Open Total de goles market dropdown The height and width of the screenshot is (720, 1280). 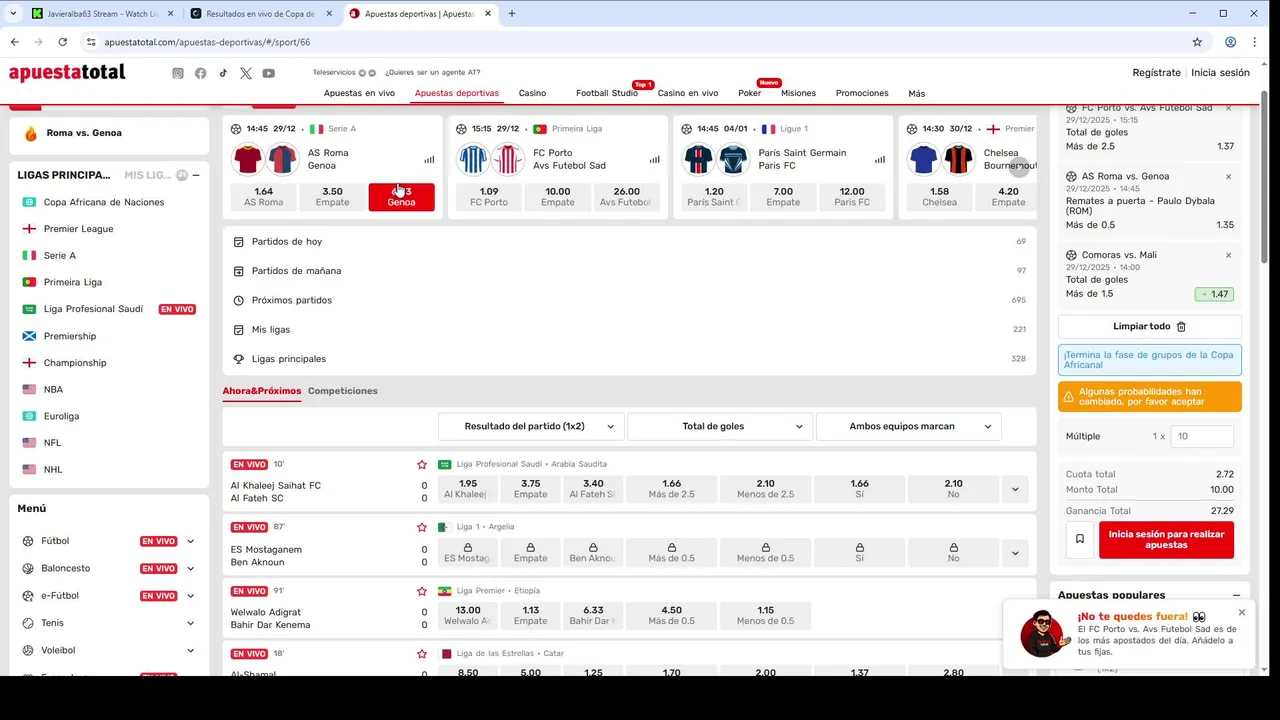tap(720, 426)
